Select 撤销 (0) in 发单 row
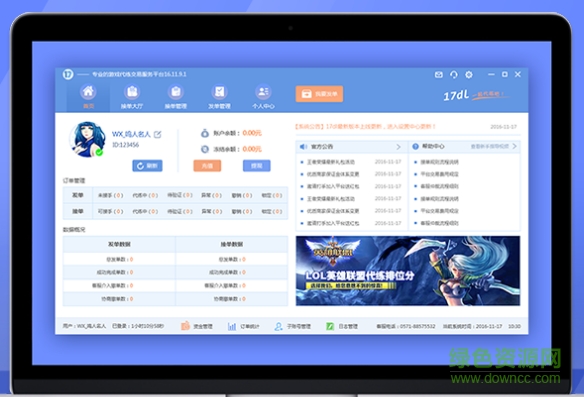Viewport: 584px width, 397px height. (x=242, y=195)
